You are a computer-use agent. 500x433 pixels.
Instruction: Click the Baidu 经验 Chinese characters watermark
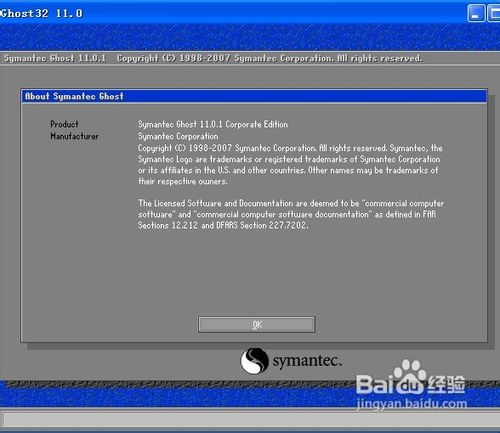tap(447, 384)
